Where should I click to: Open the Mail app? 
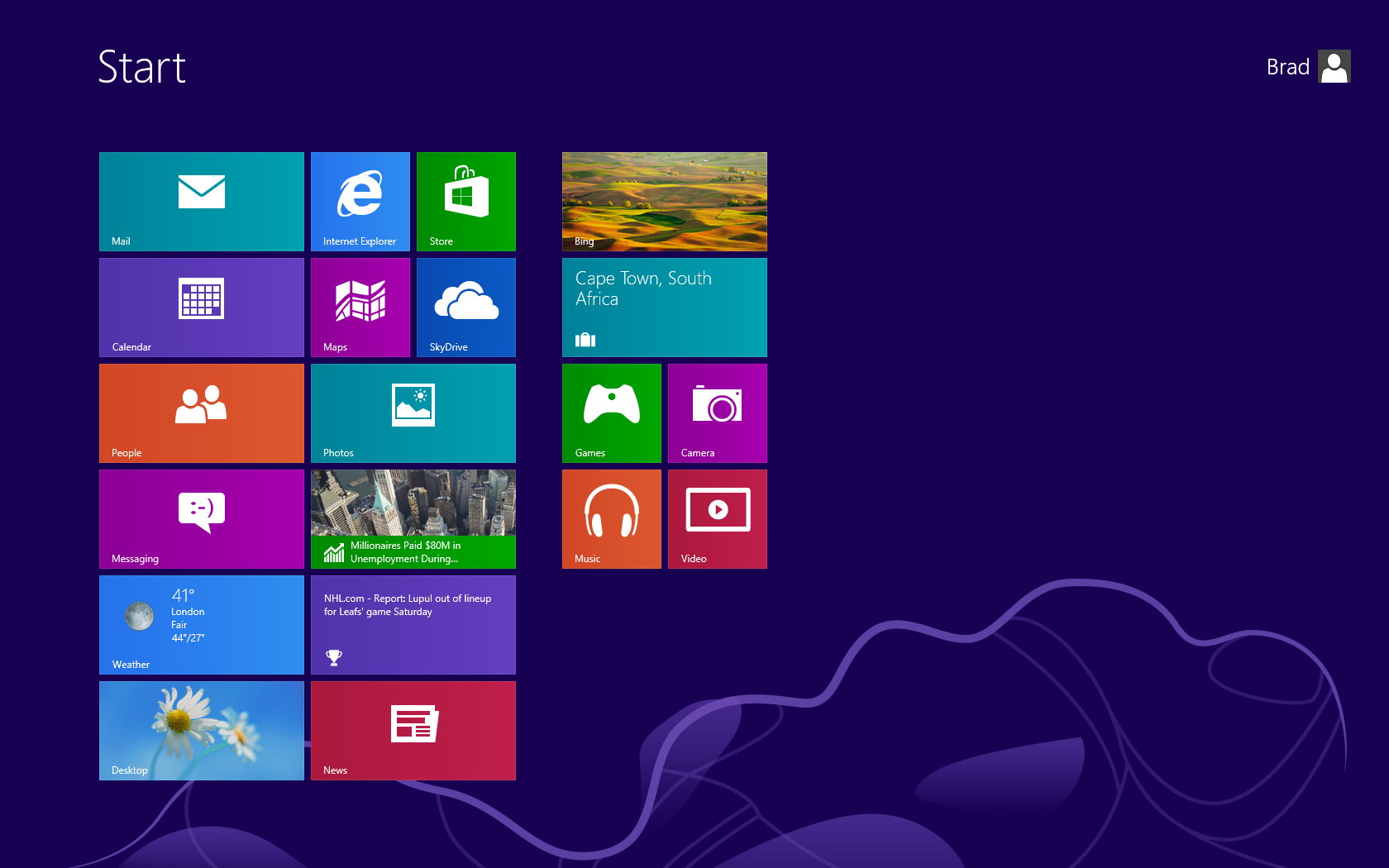click(x=201, y=201)
